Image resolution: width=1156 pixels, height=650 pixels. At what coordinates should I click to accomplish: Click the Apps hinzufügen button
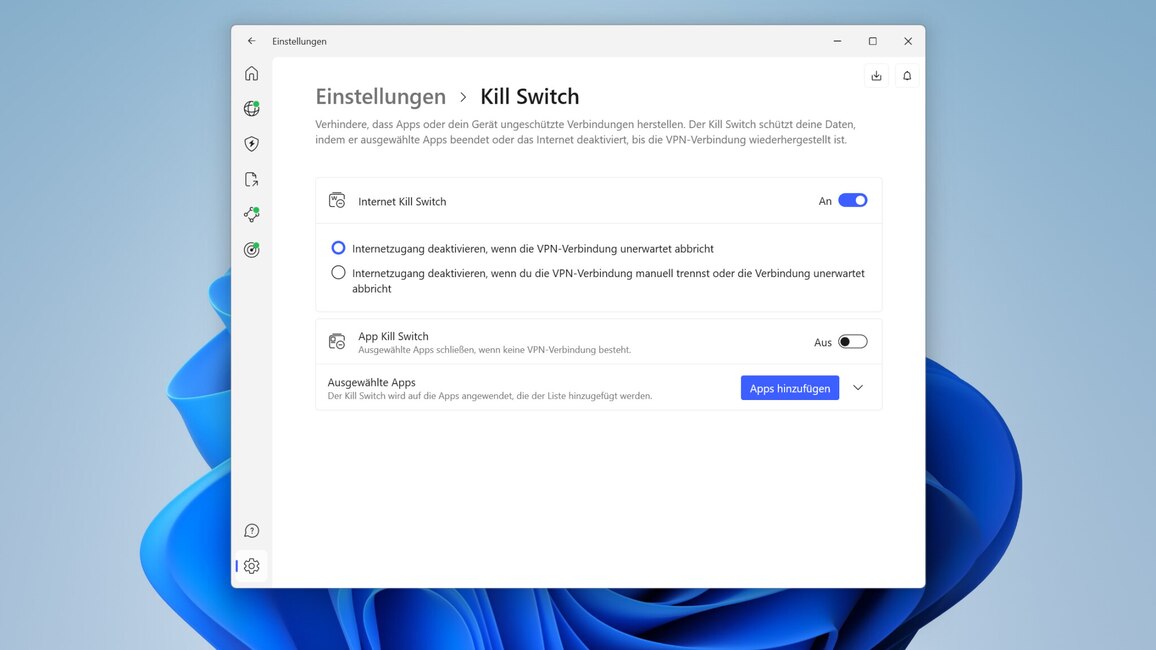tap(790, 387)
